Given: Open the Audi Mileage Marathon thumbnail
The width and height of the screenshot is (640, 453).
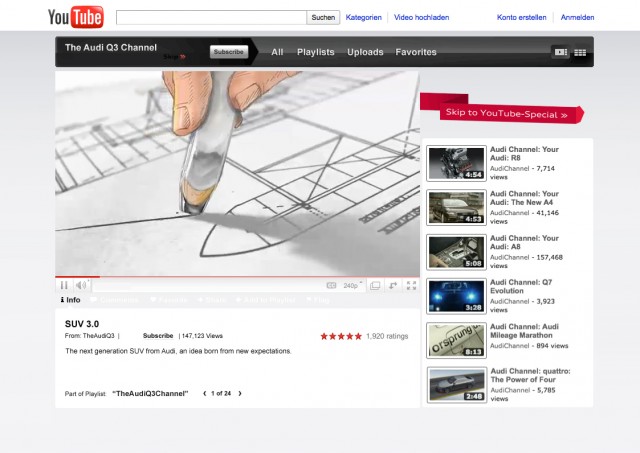Looking at the screenshot, I should (456, 340).
